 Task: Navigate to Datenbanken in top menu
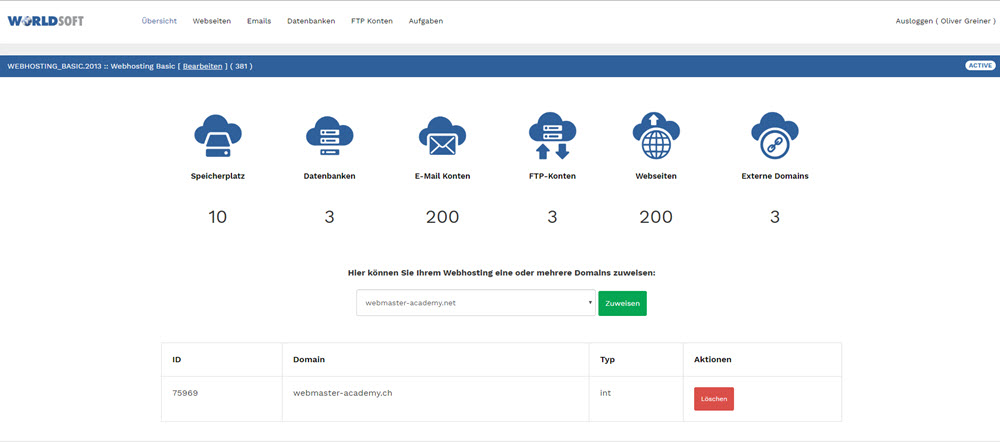[x=311, y=21]
